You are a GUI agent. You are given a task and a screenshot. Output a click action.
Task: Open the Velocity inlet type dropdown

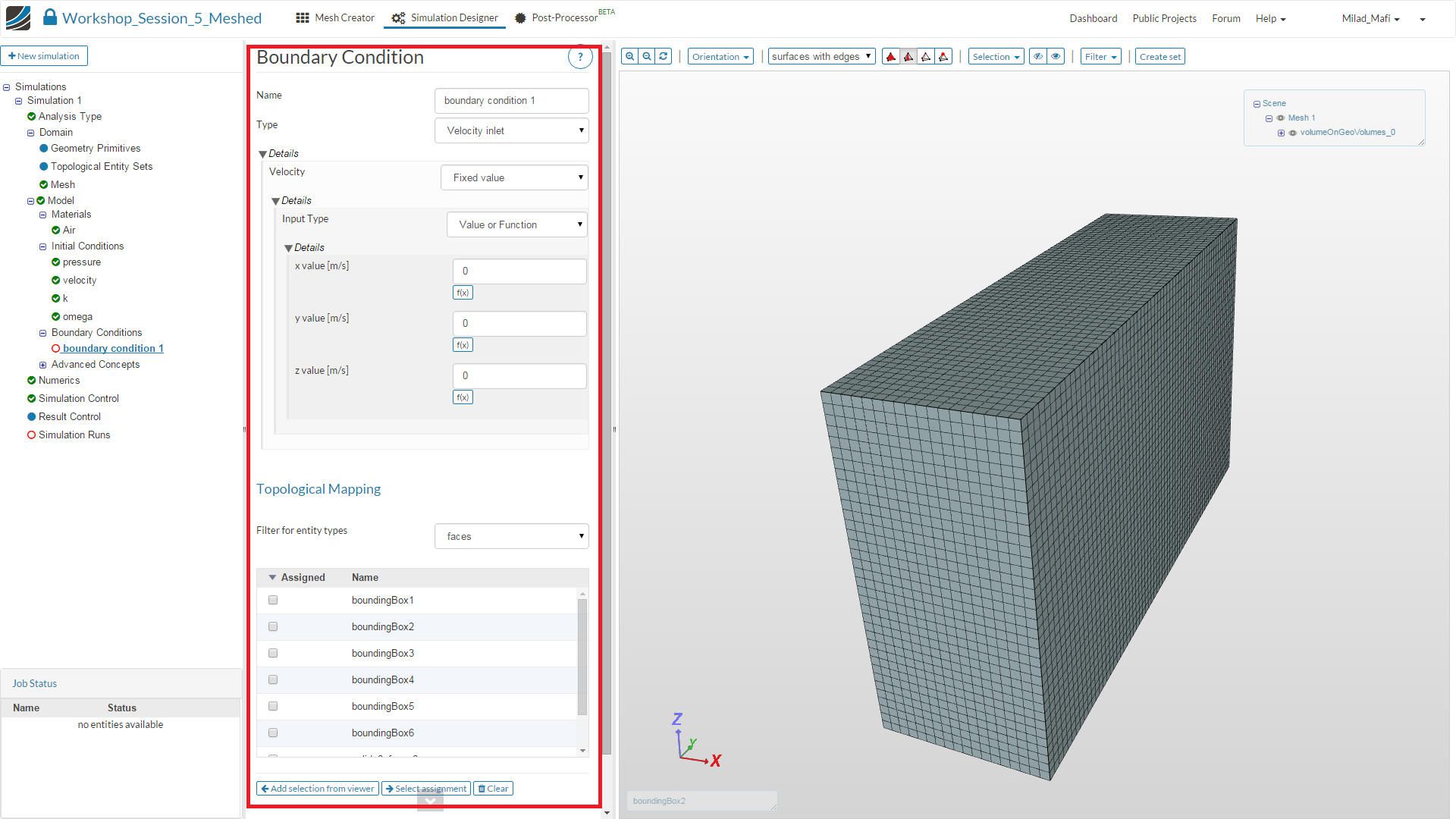point(512,130)
